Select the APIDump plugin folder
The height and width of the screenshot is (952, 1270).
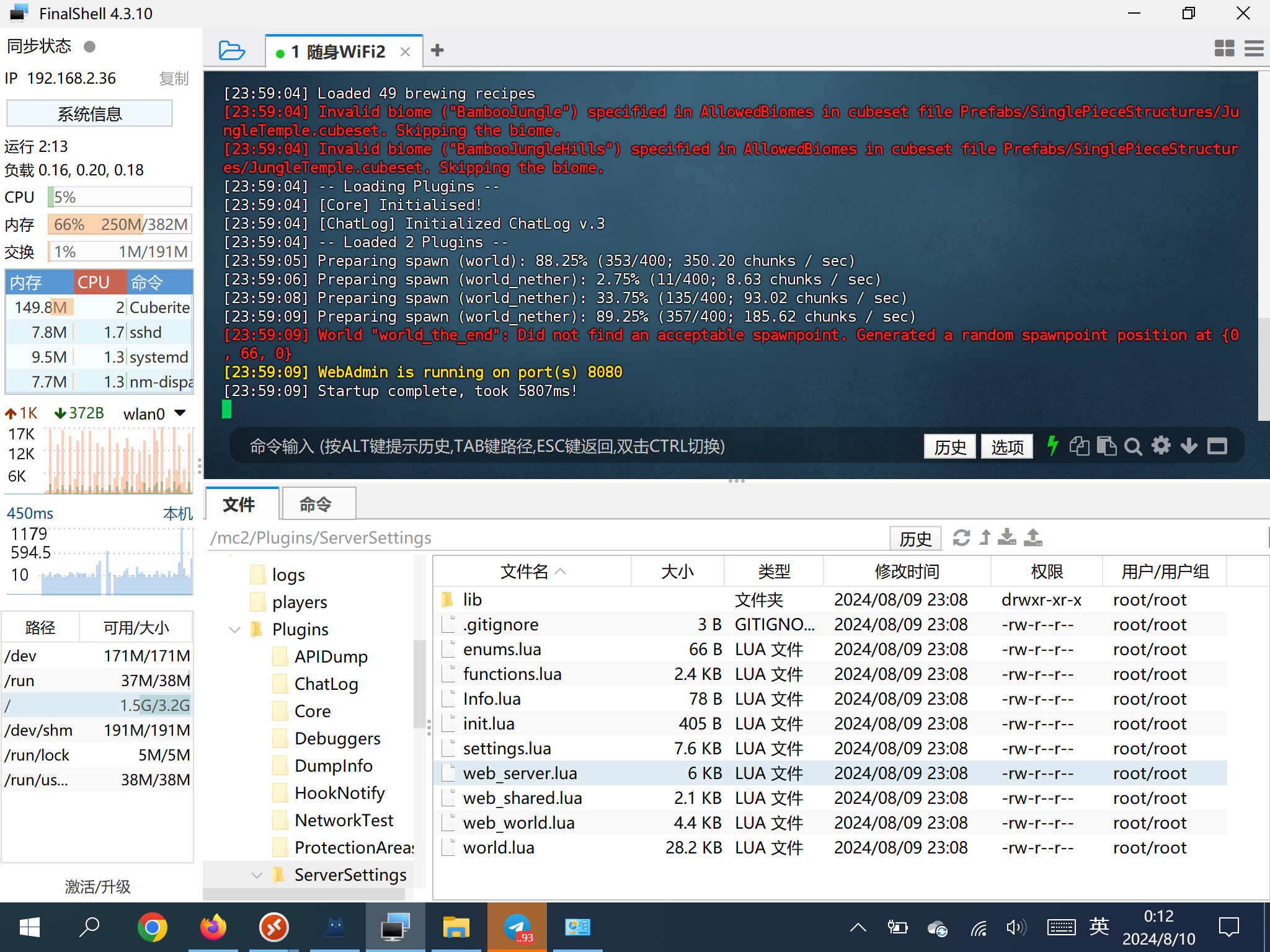(x=331, y=657)
